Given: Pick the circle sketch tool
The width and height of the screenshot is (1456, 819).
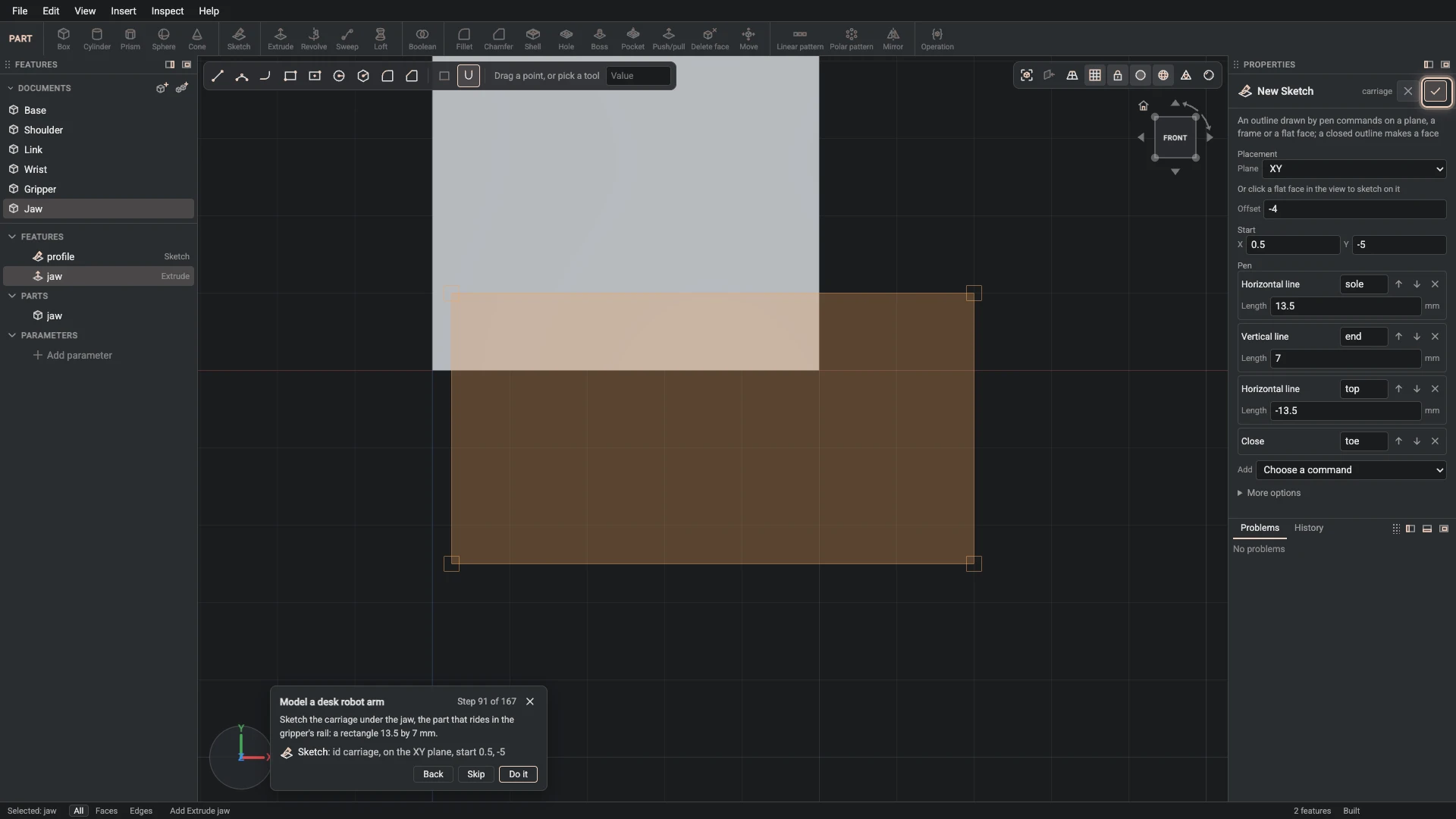Looking at the screenshot, I should pyautogui.click(x=339, y=76).
